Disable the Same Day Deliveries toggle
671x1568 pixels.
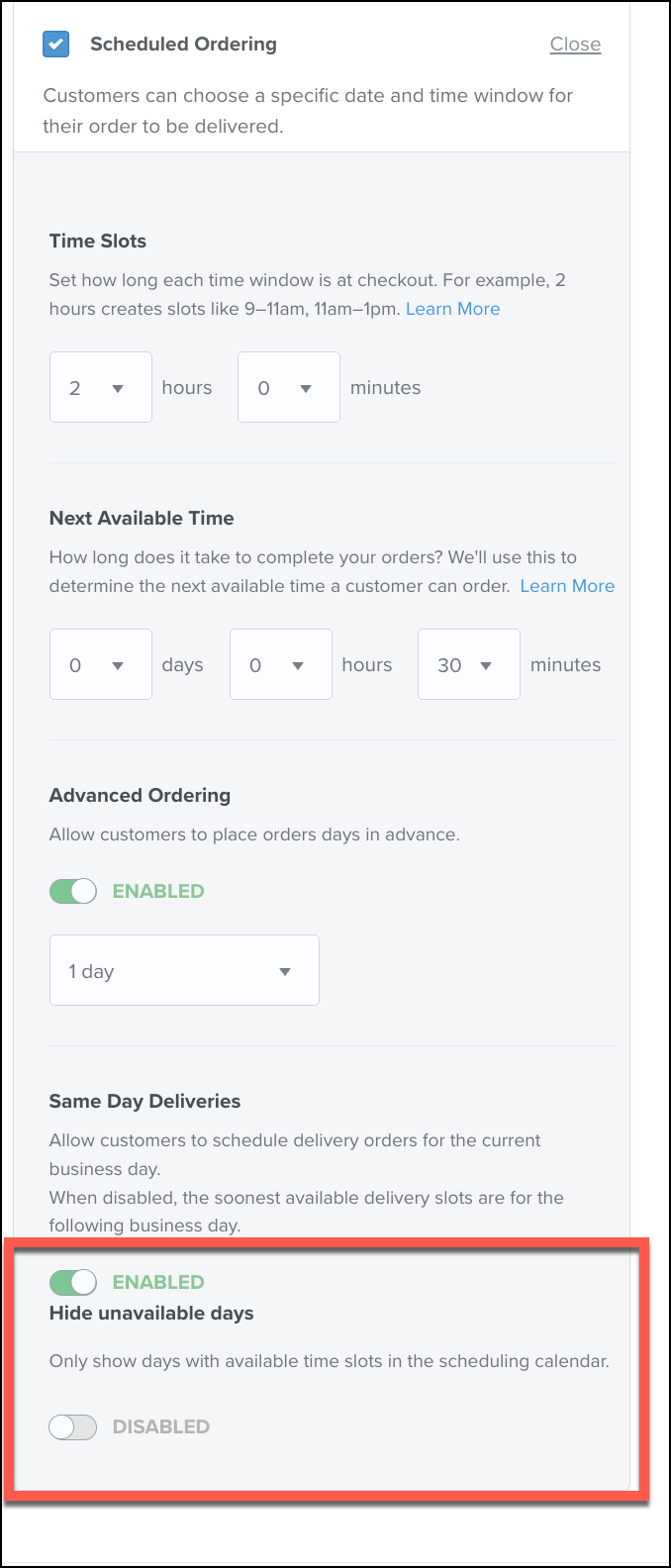coord(73,1282)
